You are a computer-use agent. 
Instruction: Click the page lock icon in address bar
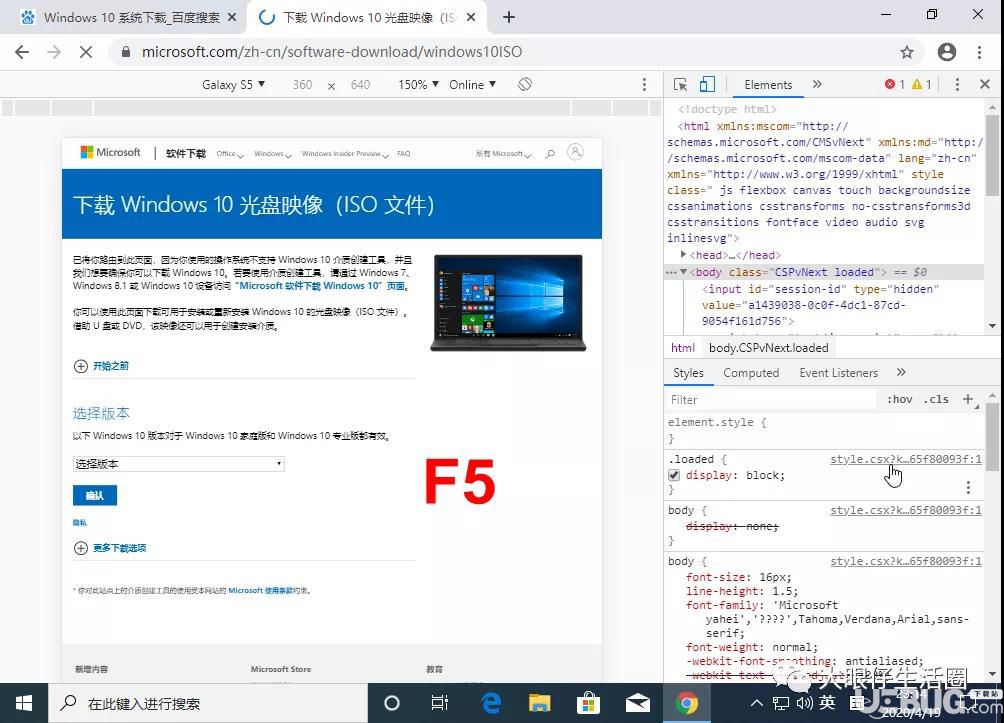126,52
